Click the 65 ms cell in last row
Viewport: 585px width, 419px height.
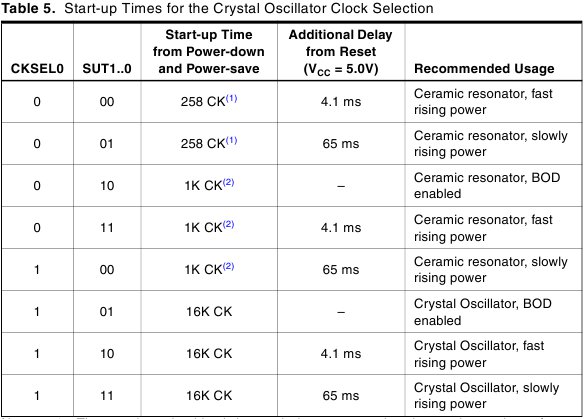341,395
